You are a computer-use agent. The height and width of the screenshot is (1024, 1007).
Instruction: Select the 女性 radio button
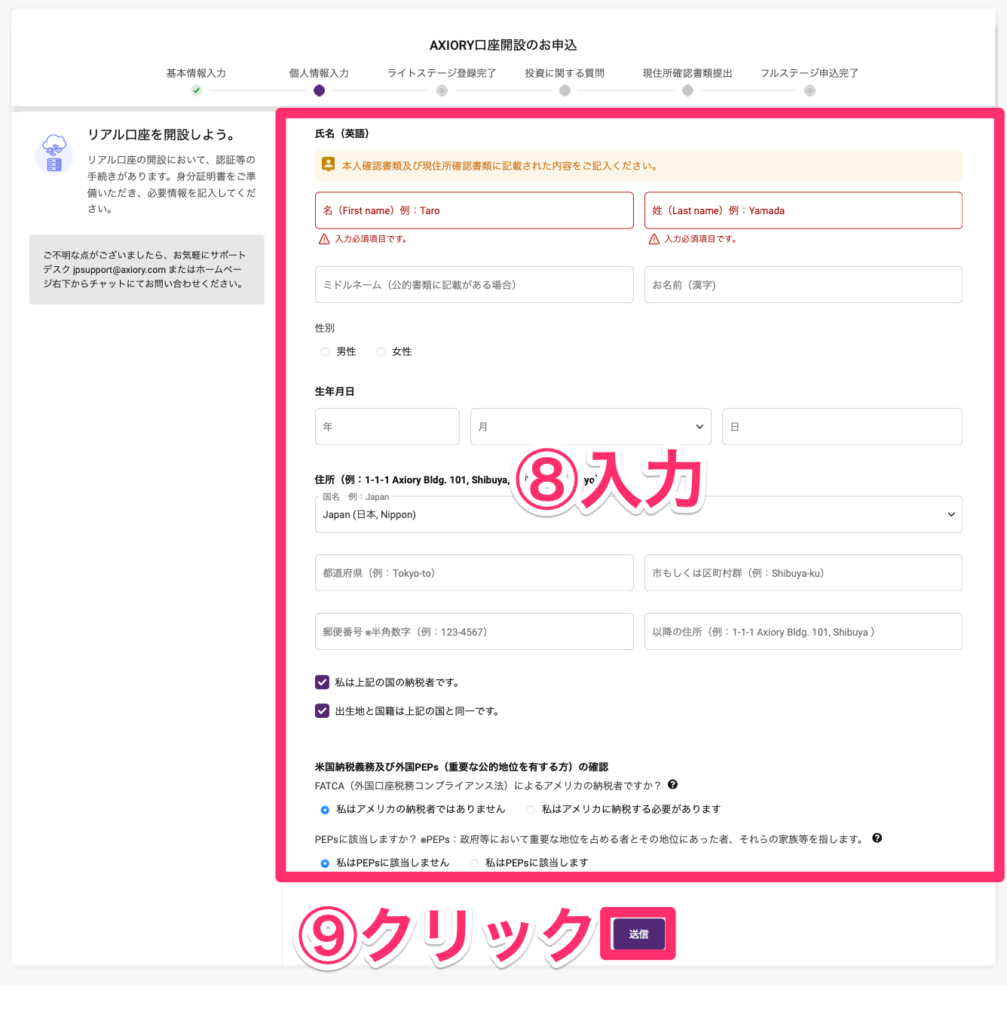380,352
